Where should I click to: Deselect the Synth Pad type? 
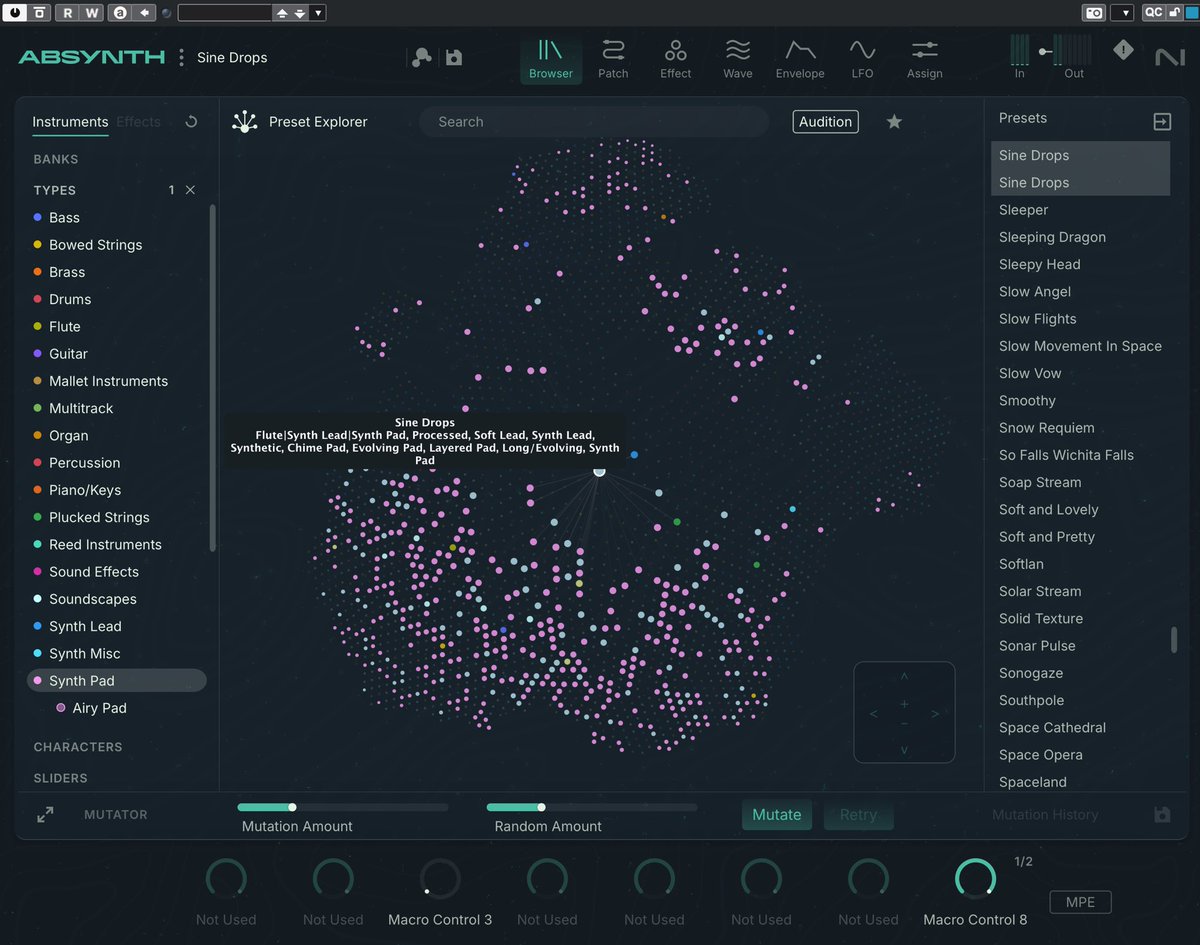116,681
